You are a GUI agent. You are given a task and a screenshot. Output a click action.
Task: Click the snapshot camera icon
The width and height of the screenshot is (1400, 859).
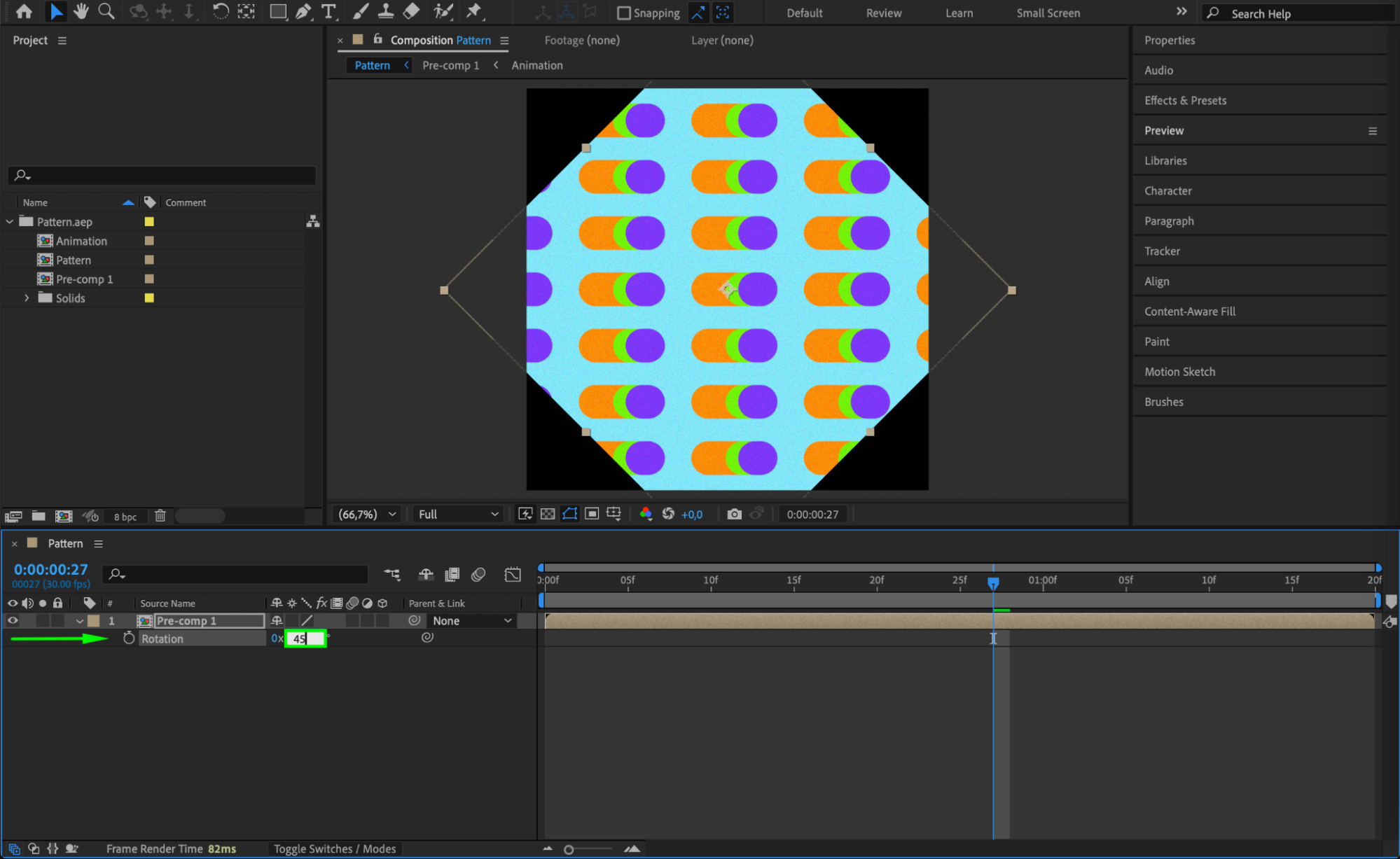pyautogui.click(x=733, y=514)
